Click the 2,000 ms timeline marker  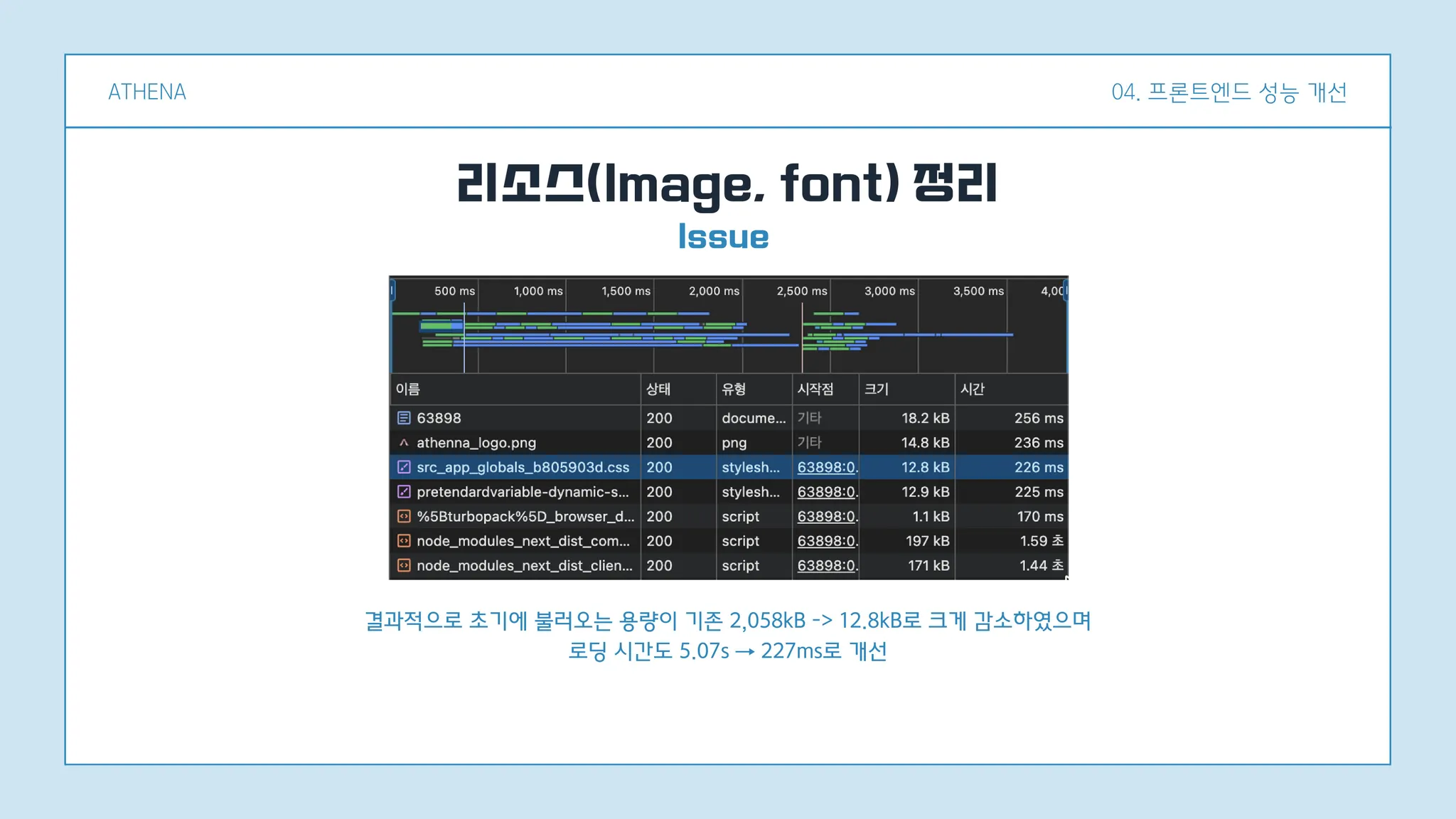[x=714, y=291]
